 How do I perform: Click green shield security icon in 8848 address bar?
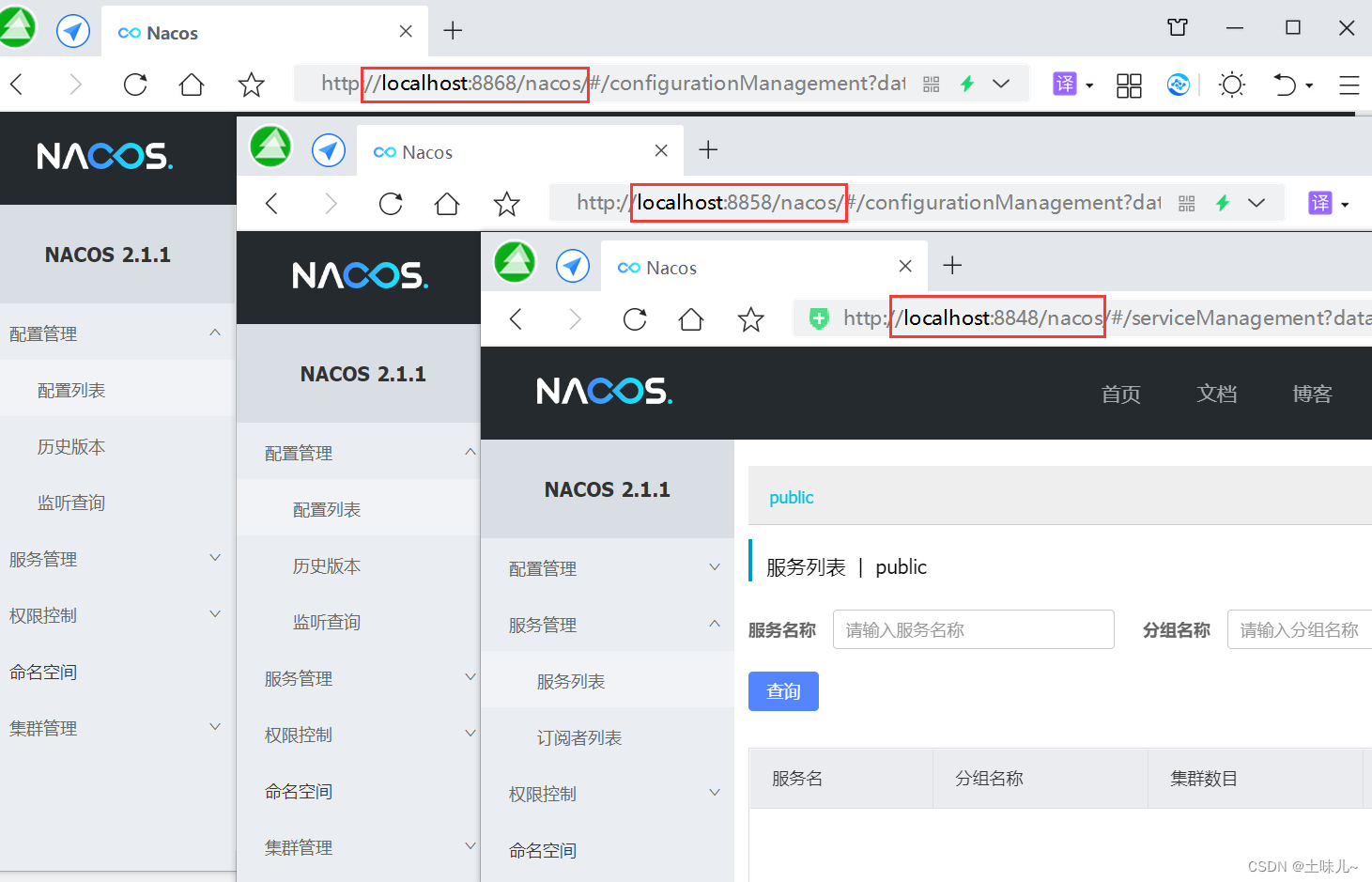(x=819, y=318)
